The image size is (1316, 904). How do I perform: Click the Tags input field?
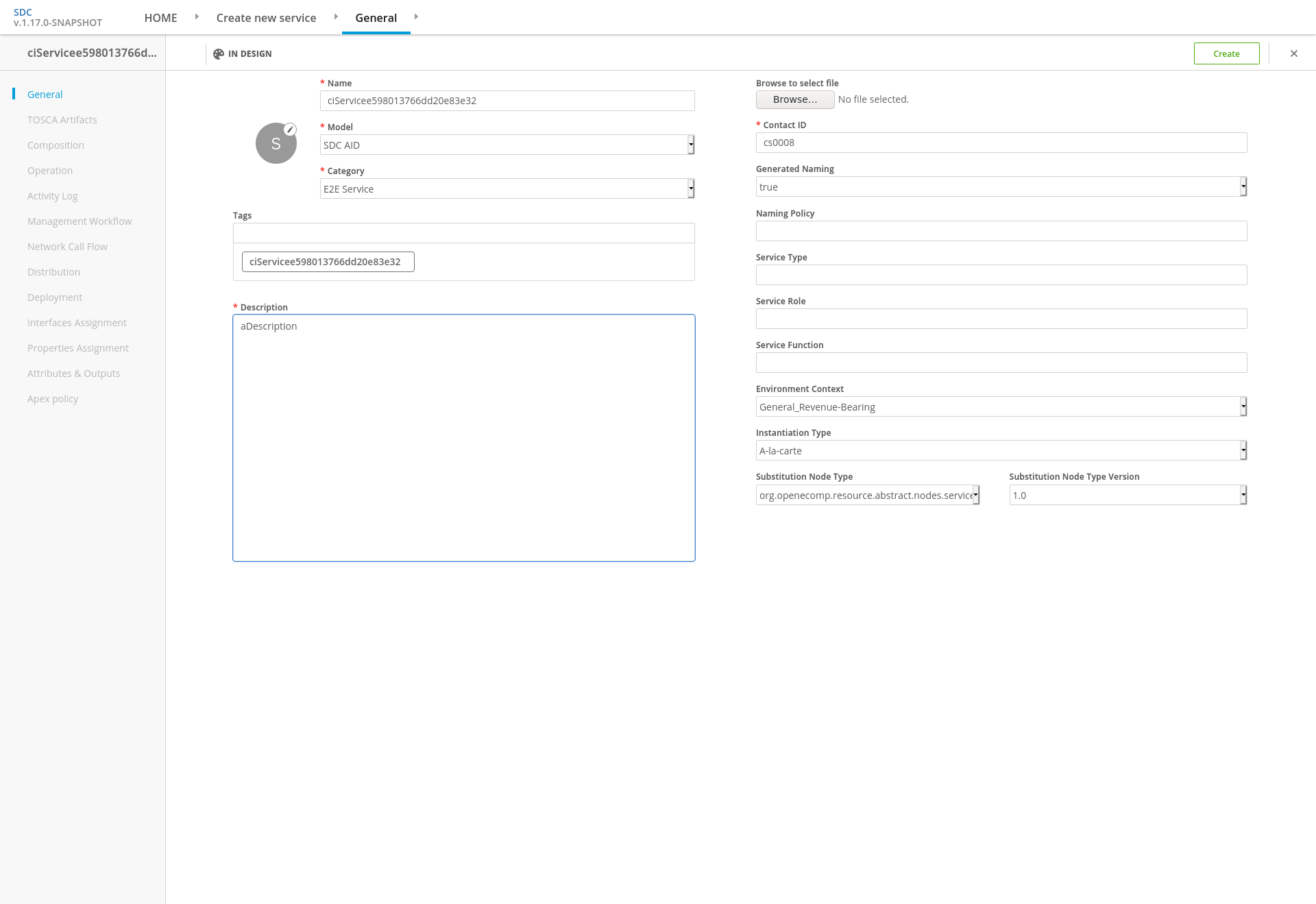[x=464, y=233]
